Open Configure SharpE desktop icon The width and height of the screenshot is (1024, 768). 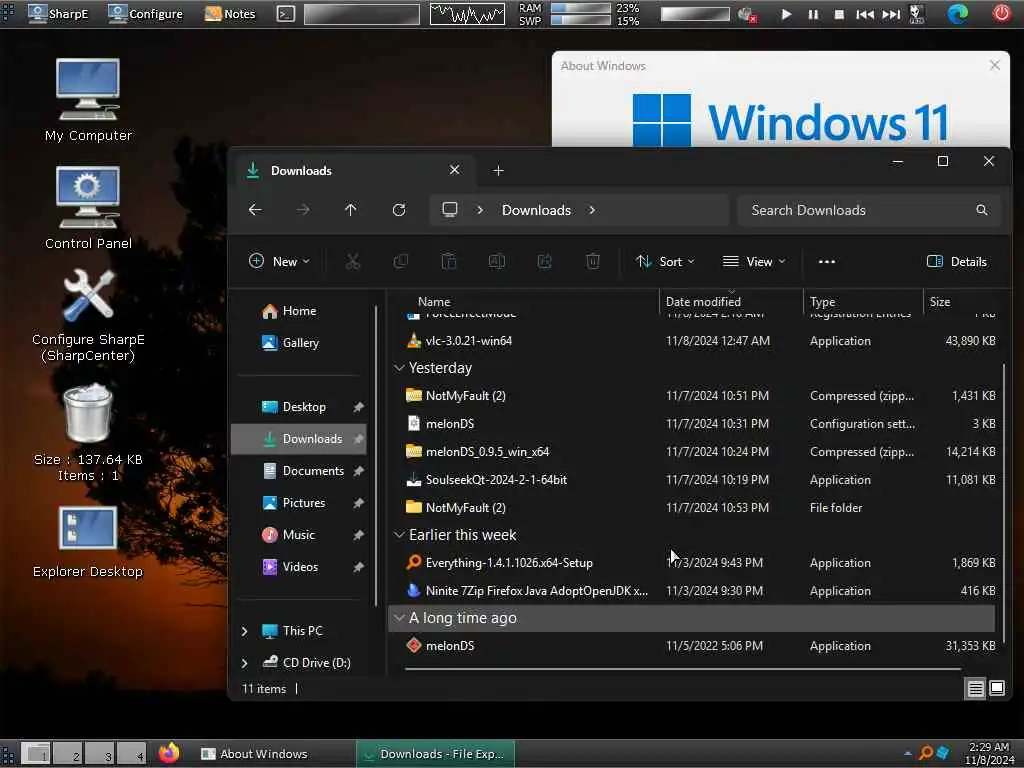pyautogui.click(x=88, y=315)
